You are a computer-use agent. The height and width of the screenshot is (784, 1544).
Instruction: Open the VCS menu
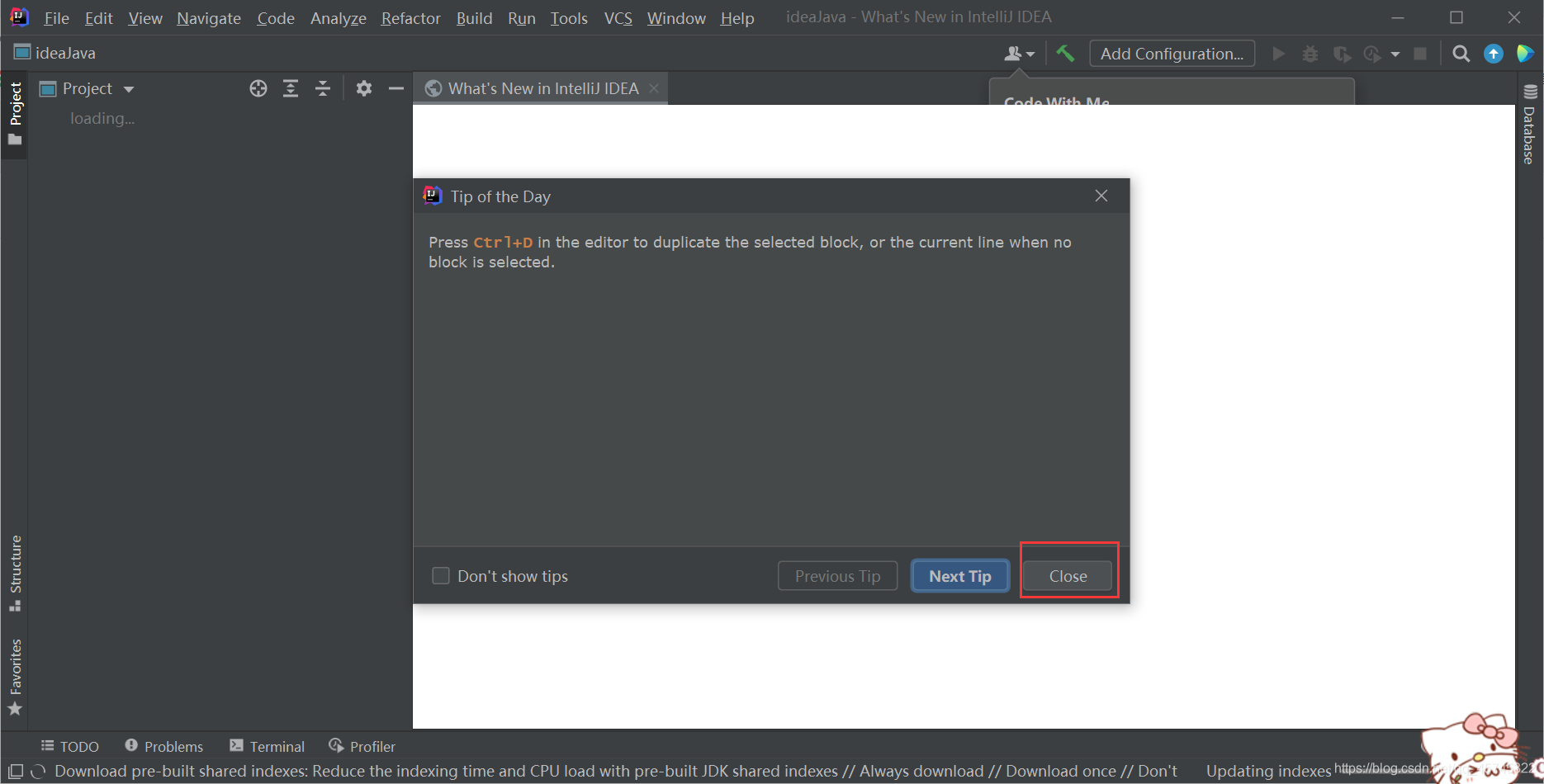(x=618, y=18)
